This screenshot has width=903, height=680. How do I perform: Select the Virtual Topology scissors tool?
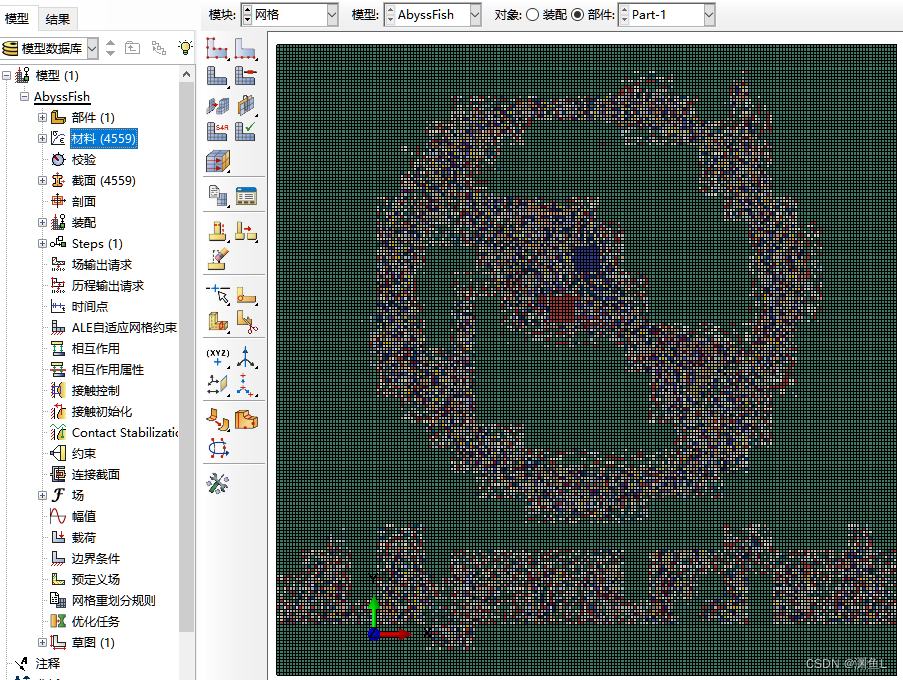pos(246,322)
